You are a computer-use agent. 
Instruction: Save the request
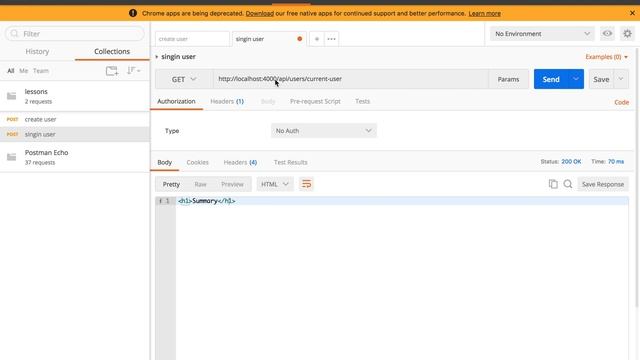601,79
